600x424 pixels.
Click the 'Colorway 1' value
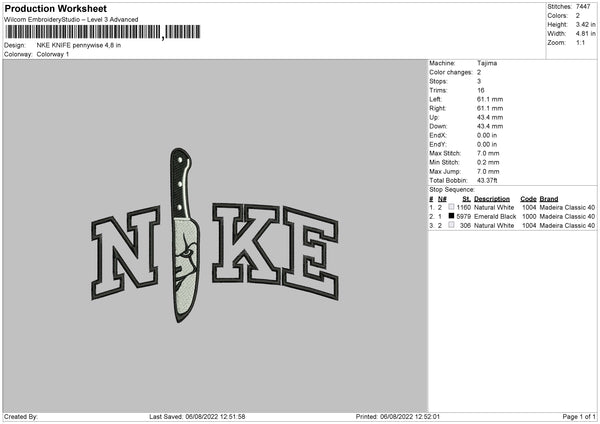(x=53, y=54)
